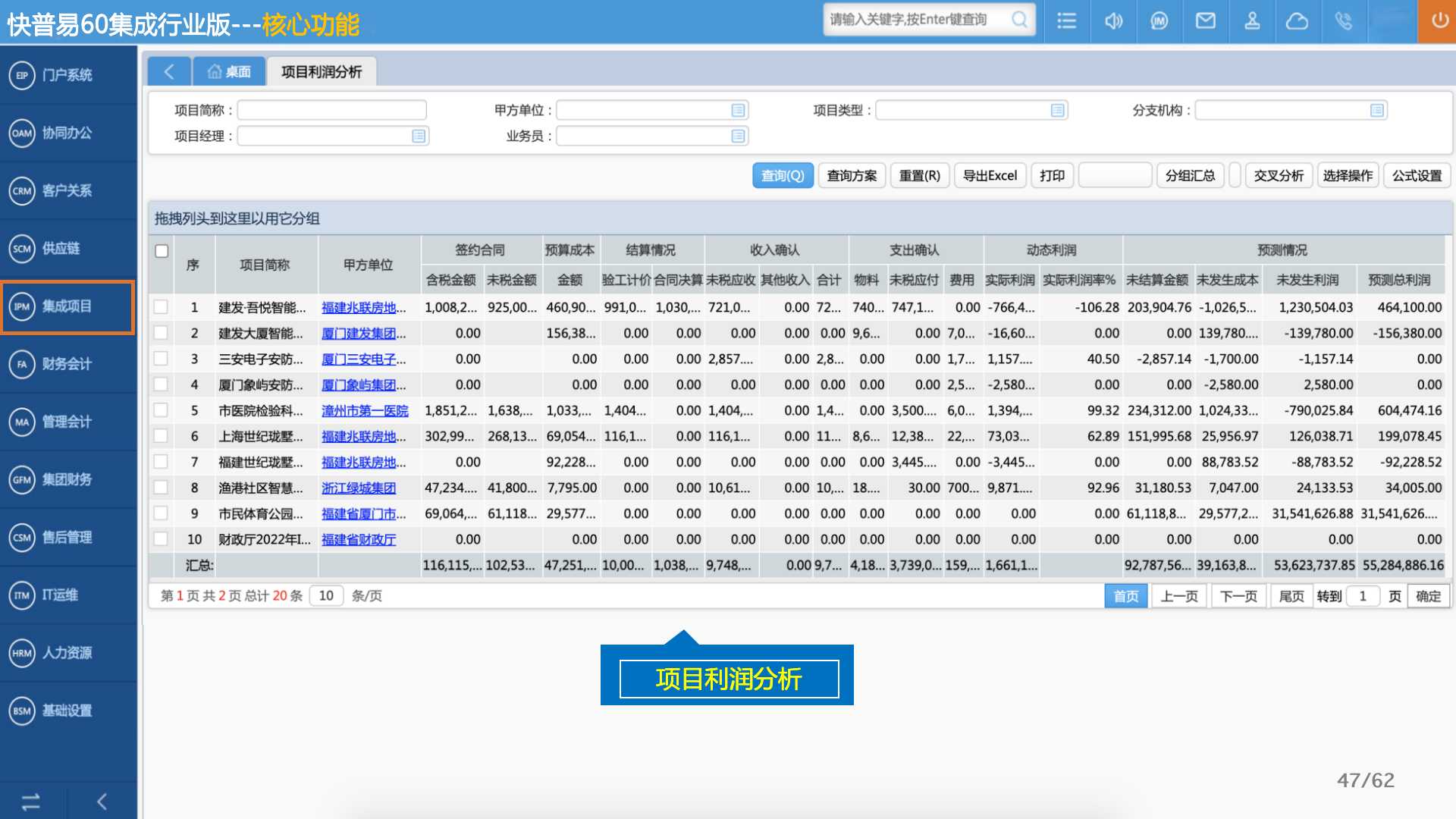Click the user profile icon

[1252, 21]
